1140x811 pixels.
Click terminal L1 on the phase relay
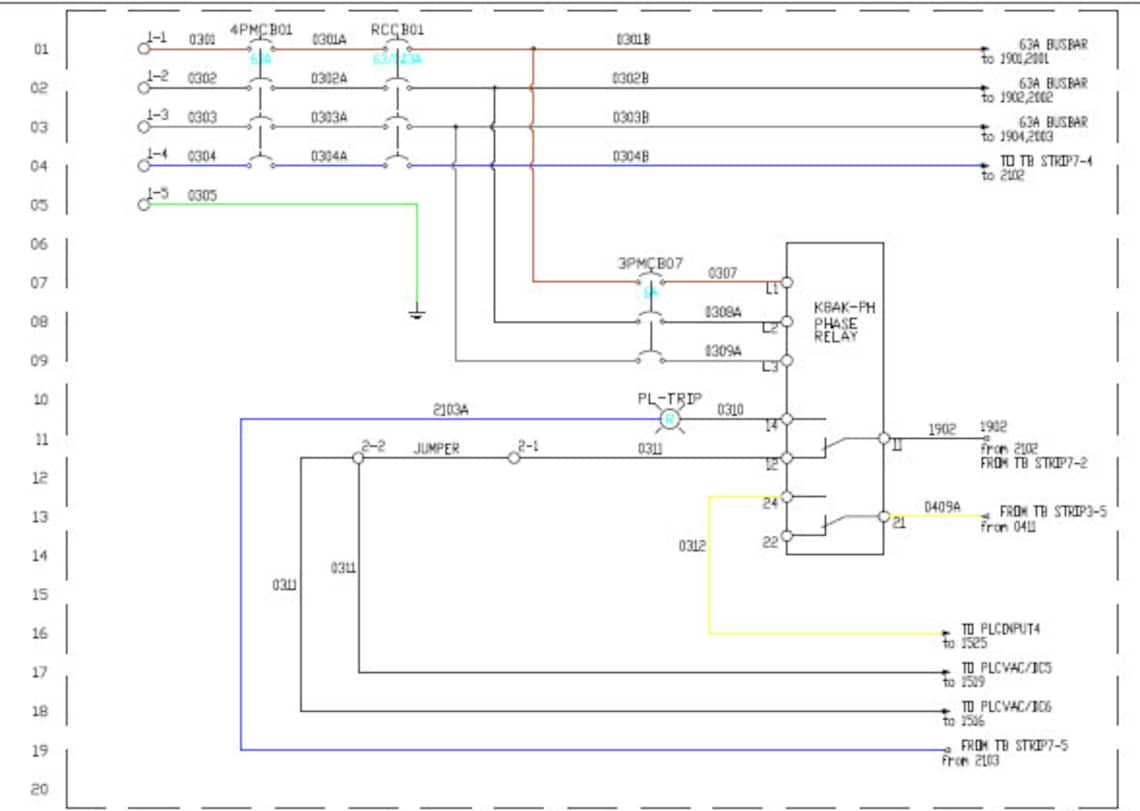(786, 282)
